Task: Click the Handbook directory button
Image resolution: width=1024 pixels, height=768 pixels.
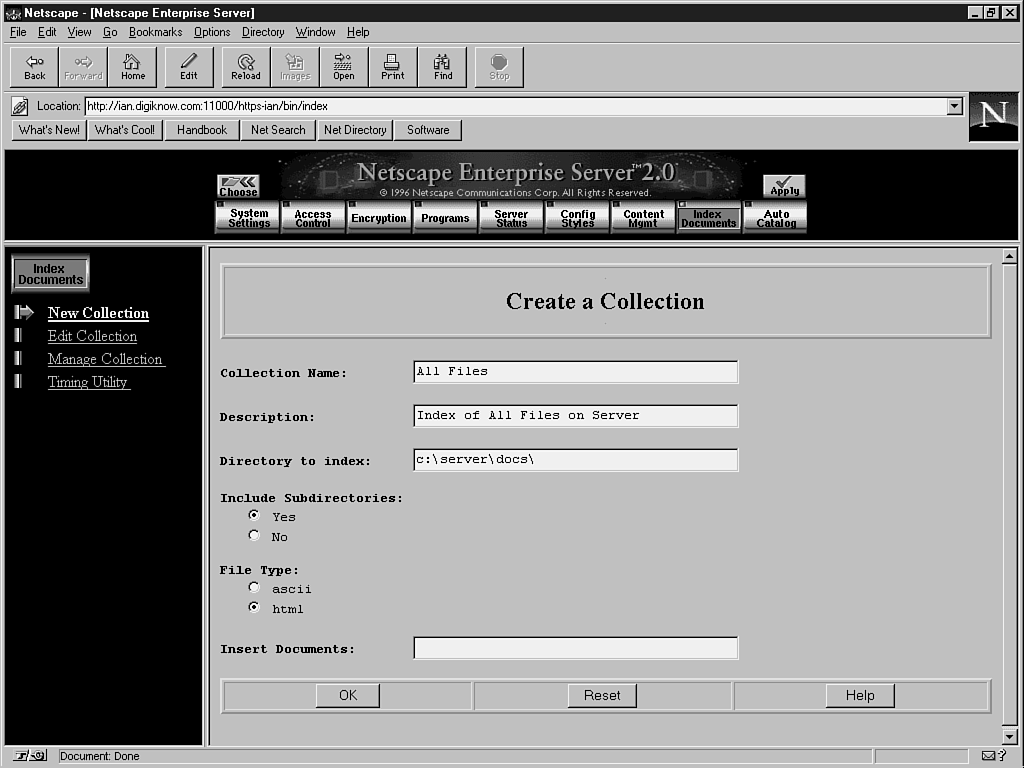Action: [x=202, y=130]
